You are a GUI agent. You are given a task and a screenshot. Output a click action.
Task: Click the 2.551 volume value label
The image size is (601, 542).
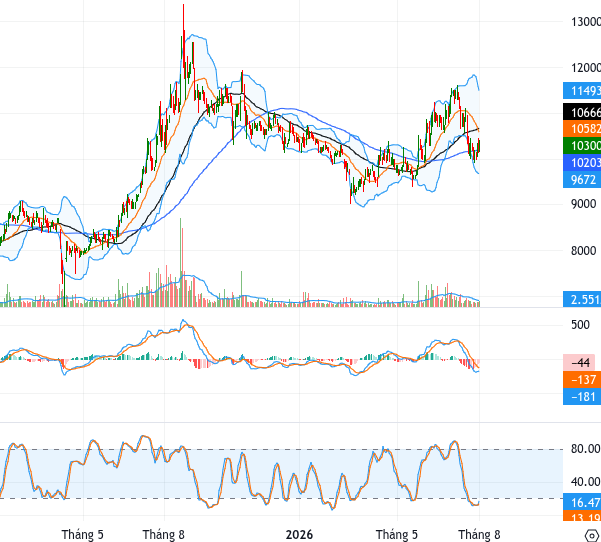[582, 299]
